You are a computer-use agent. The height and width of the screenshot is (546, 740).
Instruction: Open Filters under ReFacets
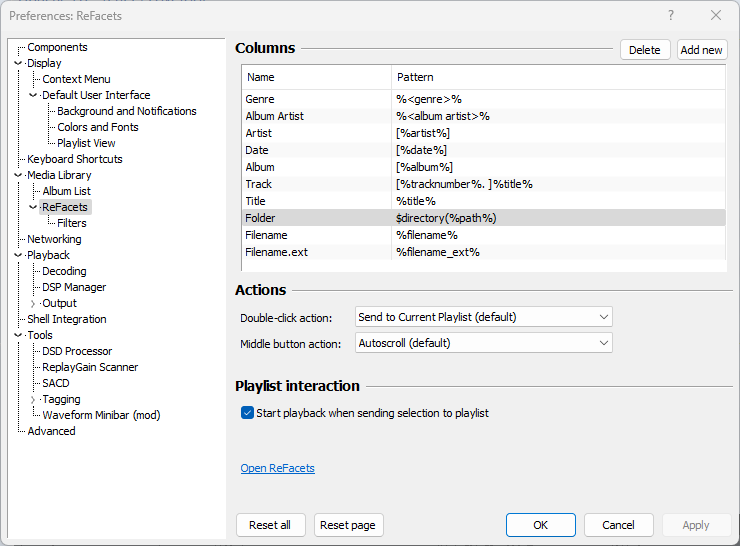(72, 223)
